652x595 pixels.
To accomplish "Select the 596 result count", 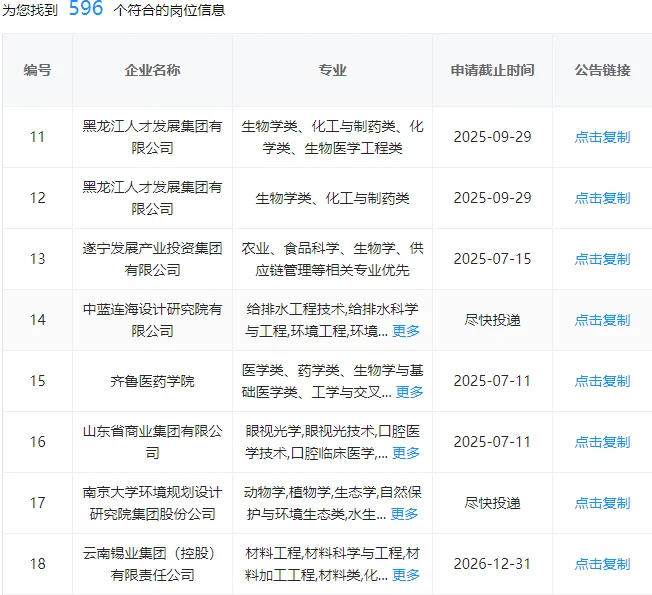I will (x=86, y=8).
